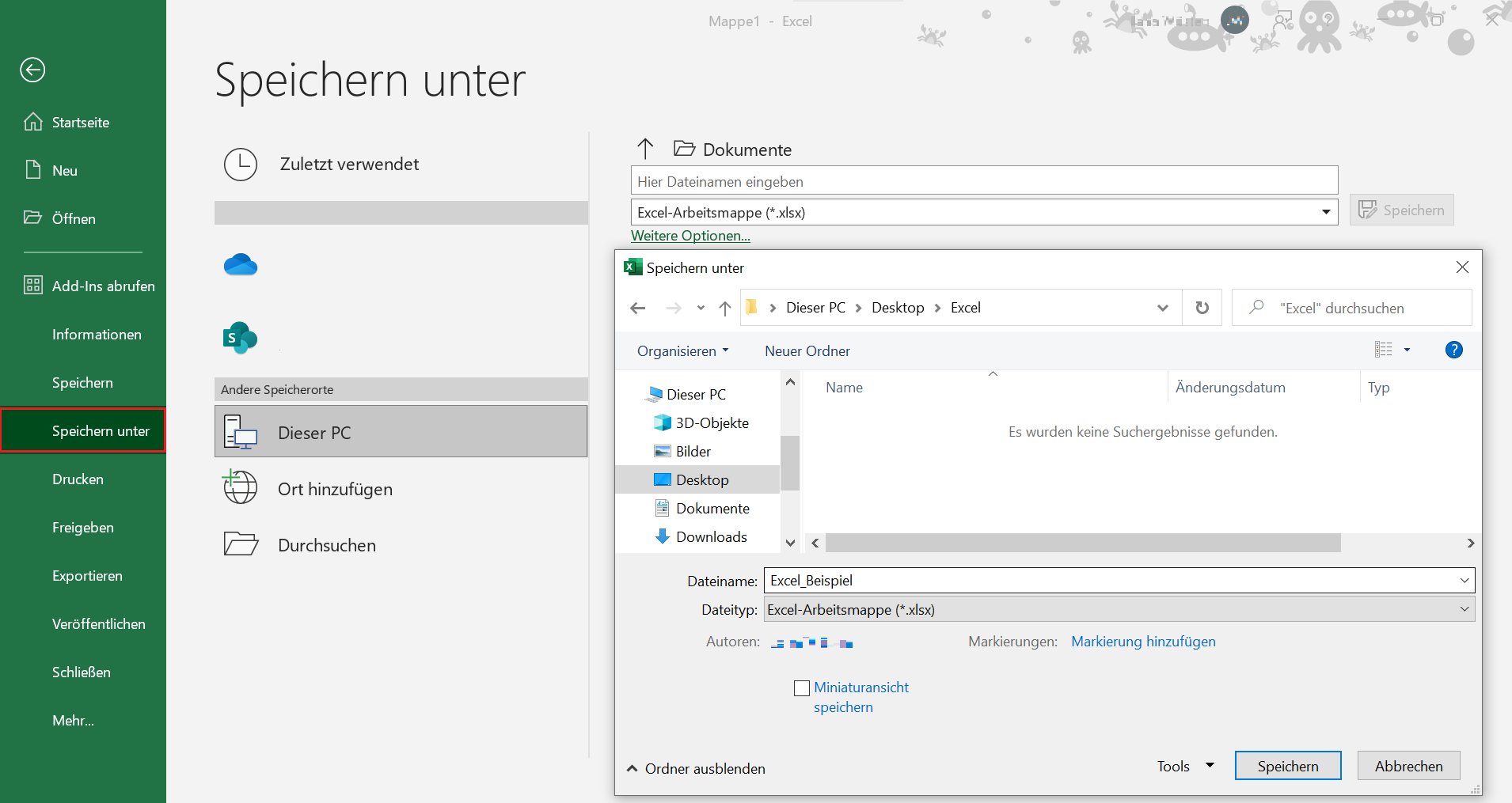
Task: Open Drucken page
Action: pos(78,479)
